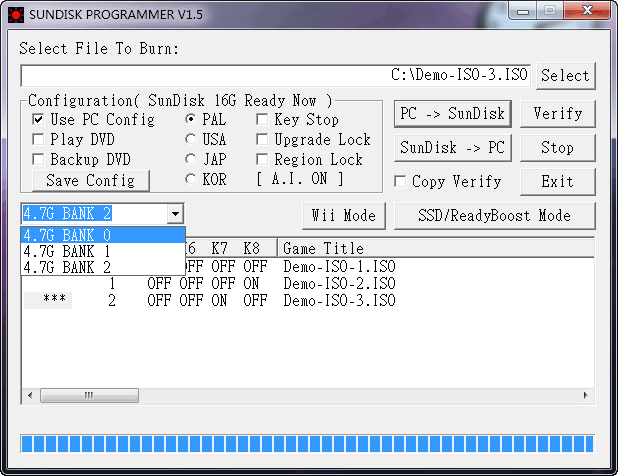Click the Game Title column header
618x476 pixels.
click(x=436, y=249)
